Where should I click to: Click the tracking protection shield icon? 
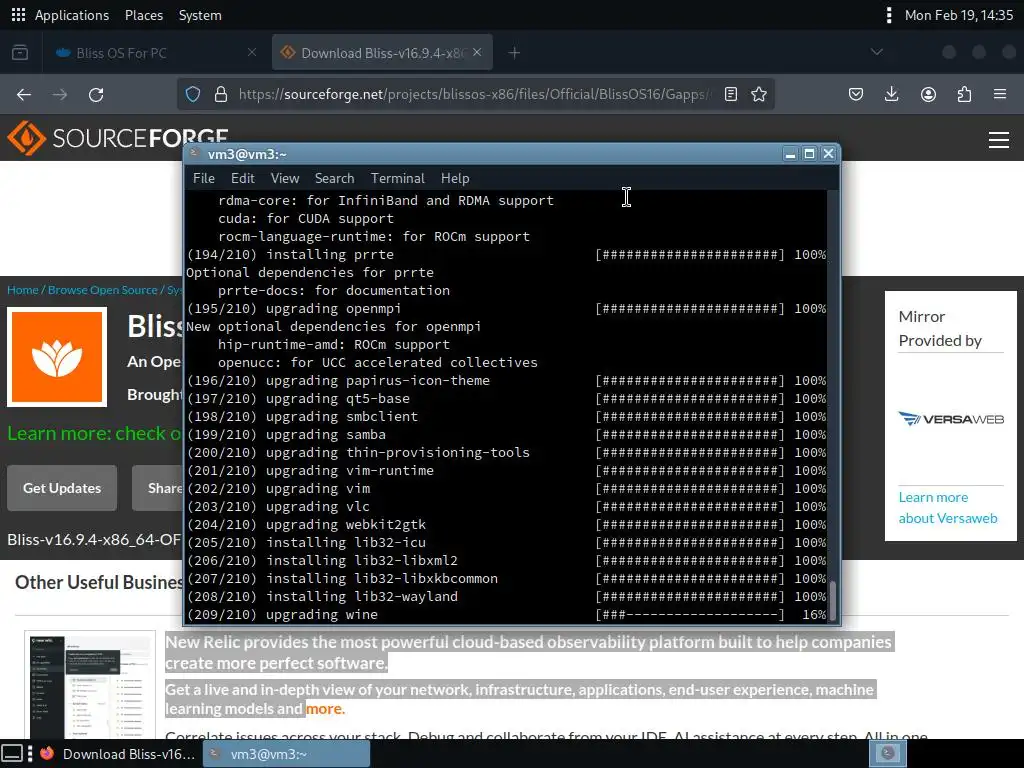(x=193, y=95)
